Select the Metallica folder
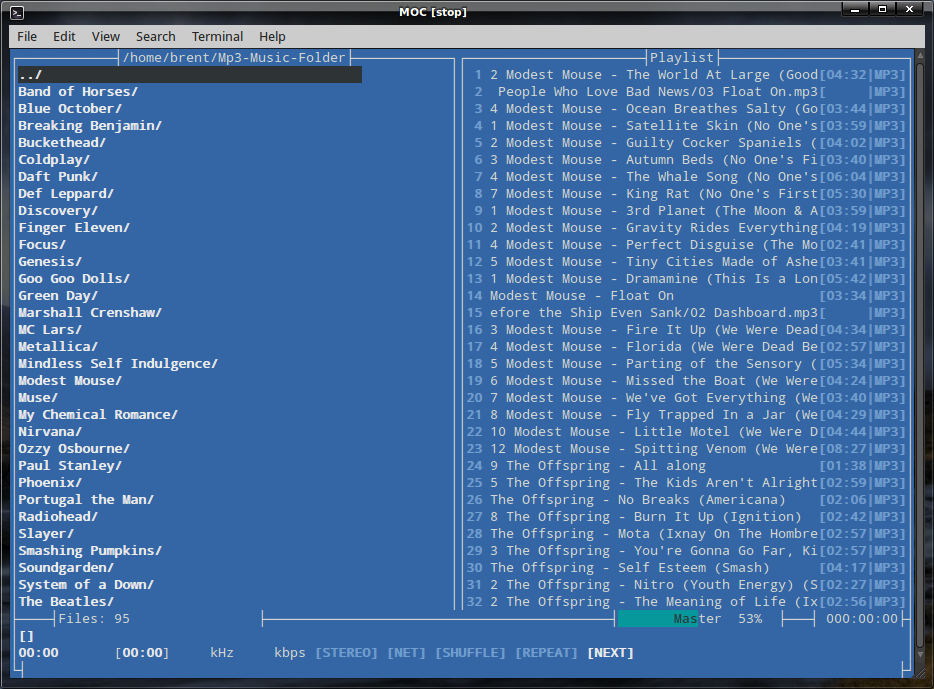This screenshot has height=689, width=934. 58,347
